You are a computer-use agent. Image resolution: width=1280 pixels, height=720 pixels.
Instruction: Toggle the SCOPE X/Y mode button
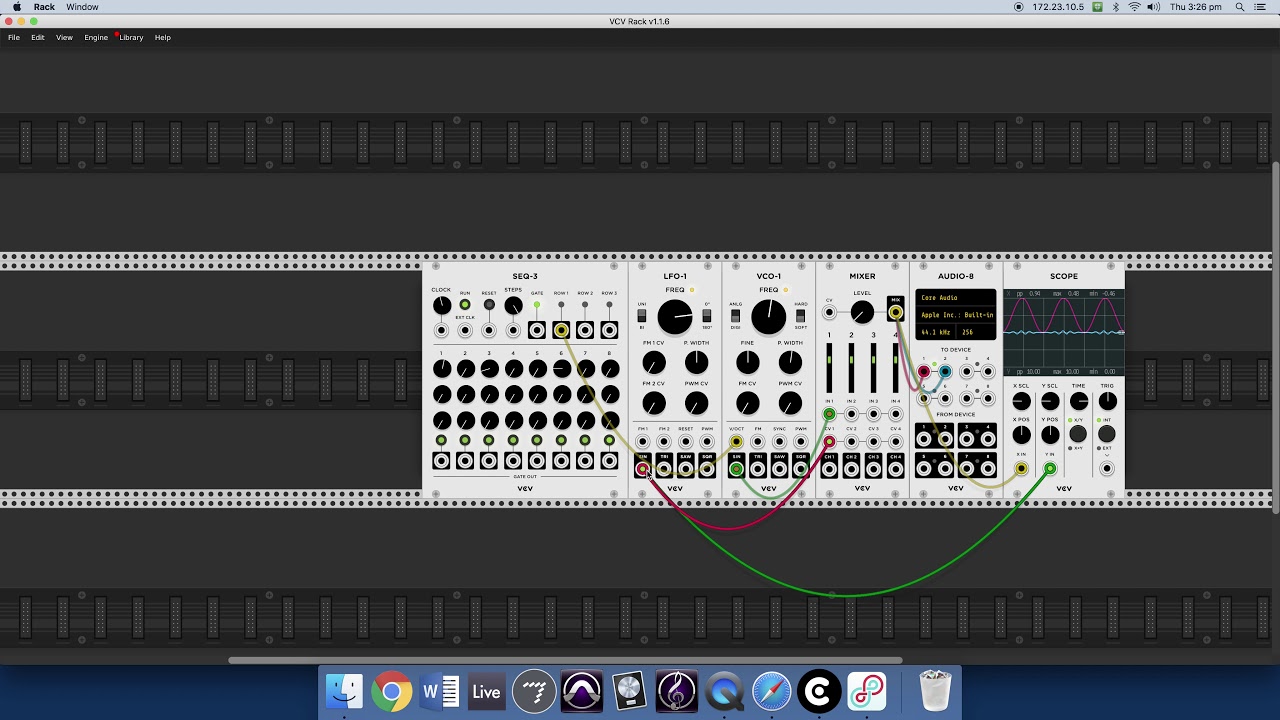click(1078, 434)
